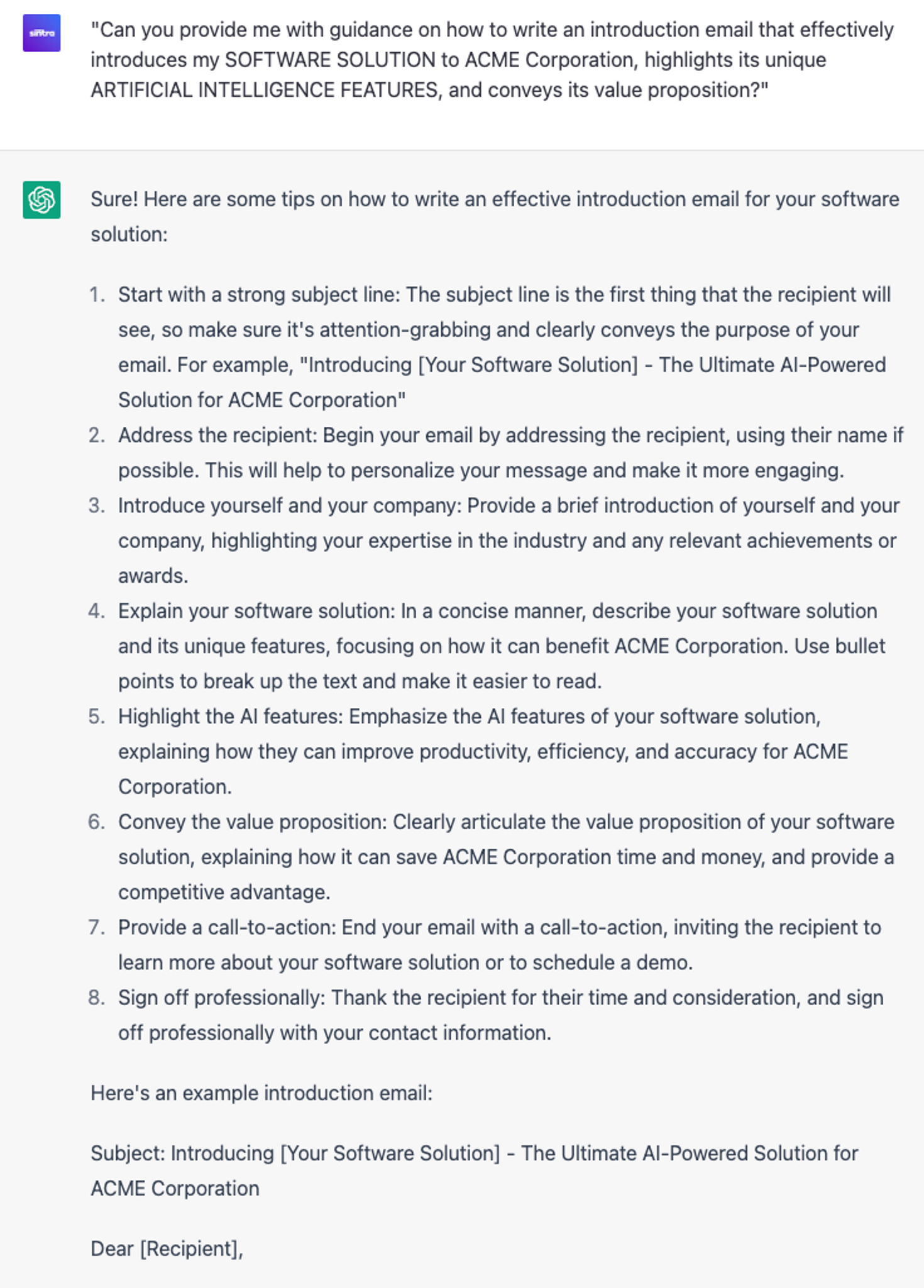Viewport: 924px width, 1288px height.
Task: Click the purple user avatar icon
Action: (x=41, y=33)
